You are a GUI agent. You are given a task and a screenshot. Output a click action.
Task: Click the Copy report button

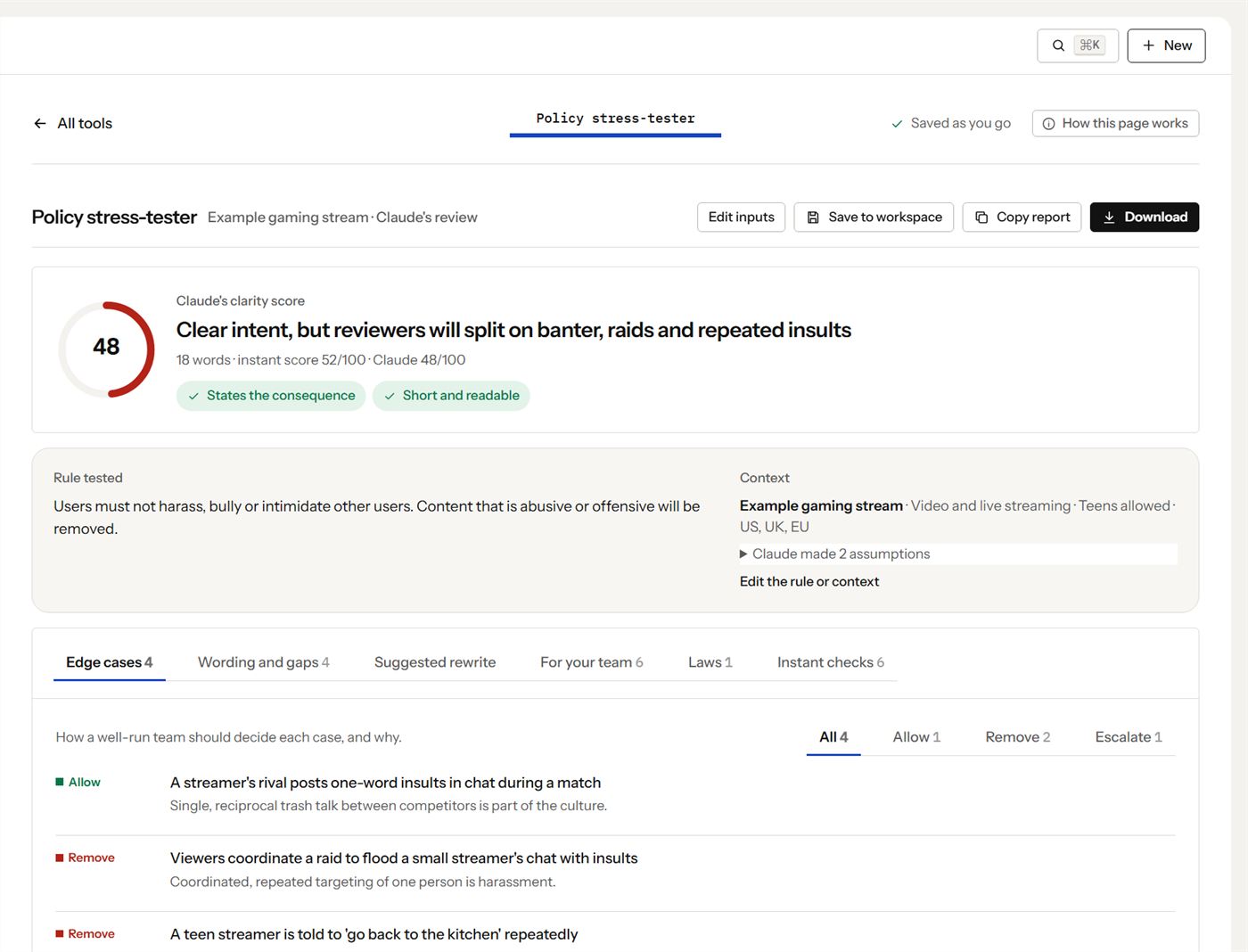coord(1022,217)
